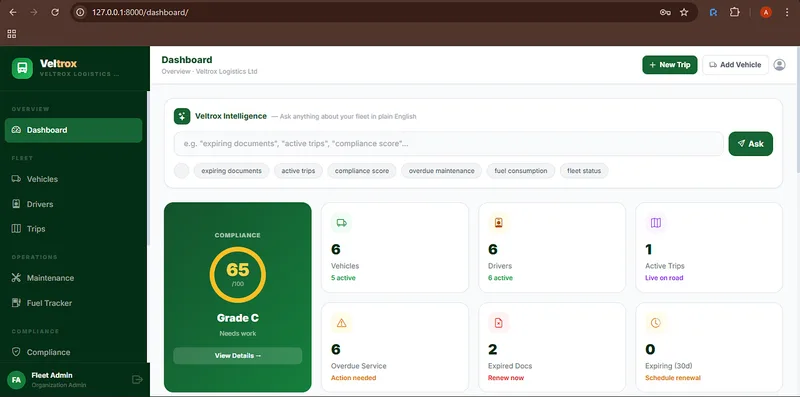Click the Veltrox bus logo icon

click(22, 68)
